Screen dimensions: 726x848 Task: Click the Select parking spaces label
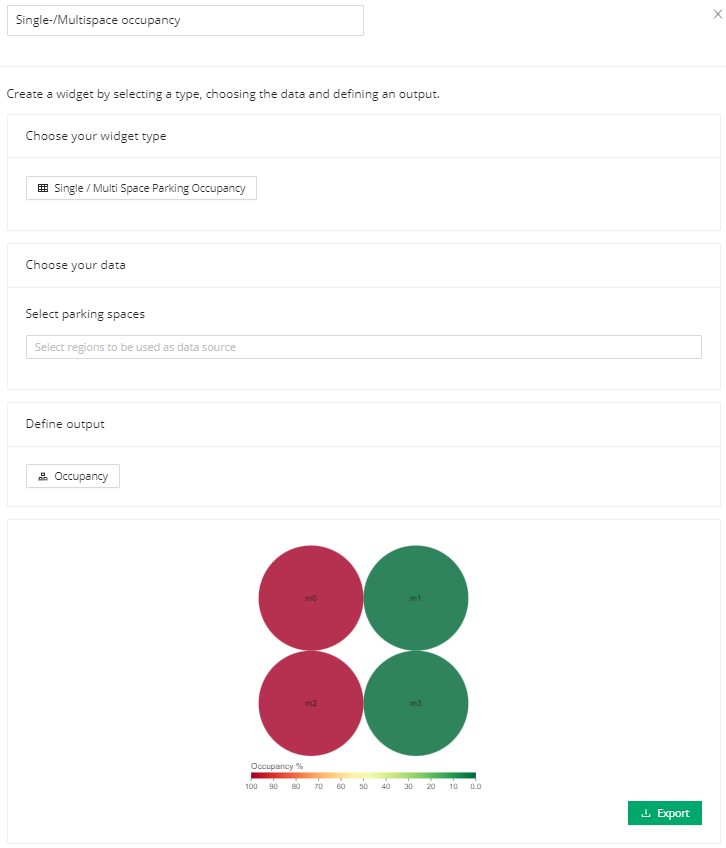pos(85,314)
